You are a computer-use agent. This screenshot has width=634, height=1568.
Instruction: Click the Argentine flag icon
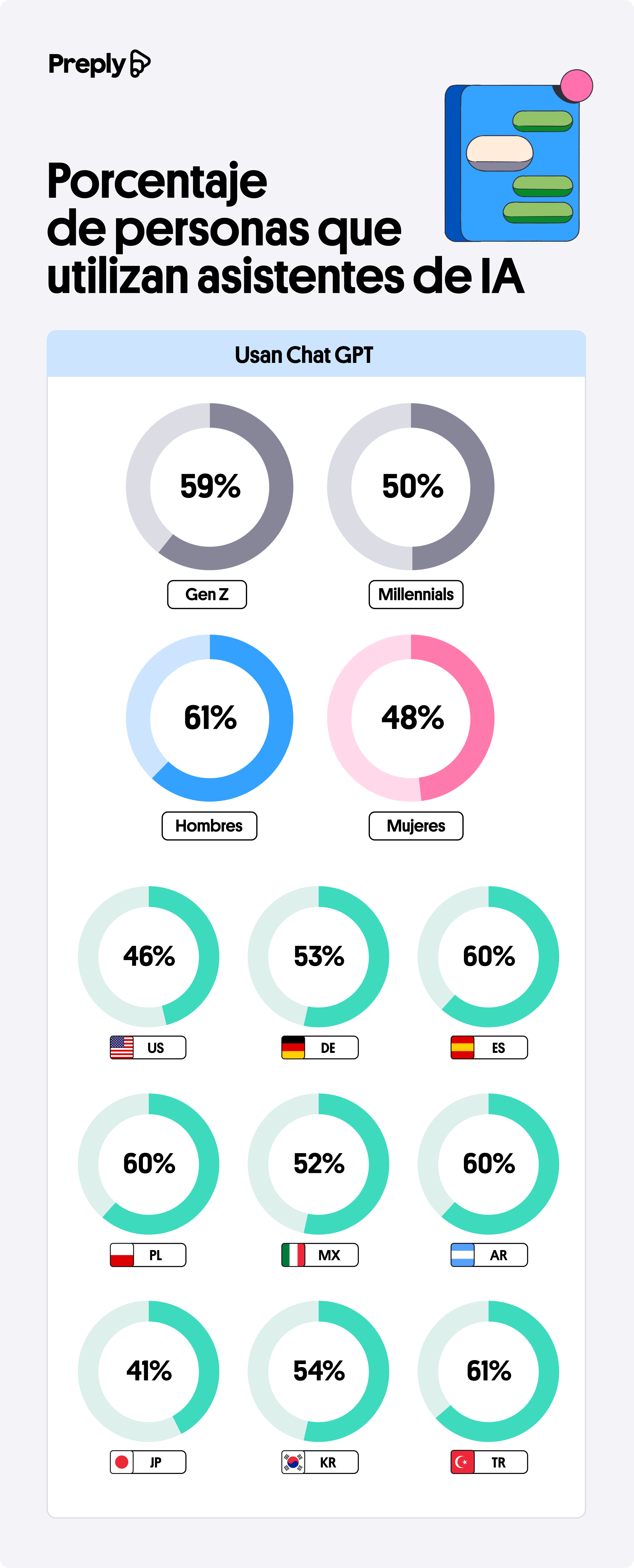[462, 1255]
